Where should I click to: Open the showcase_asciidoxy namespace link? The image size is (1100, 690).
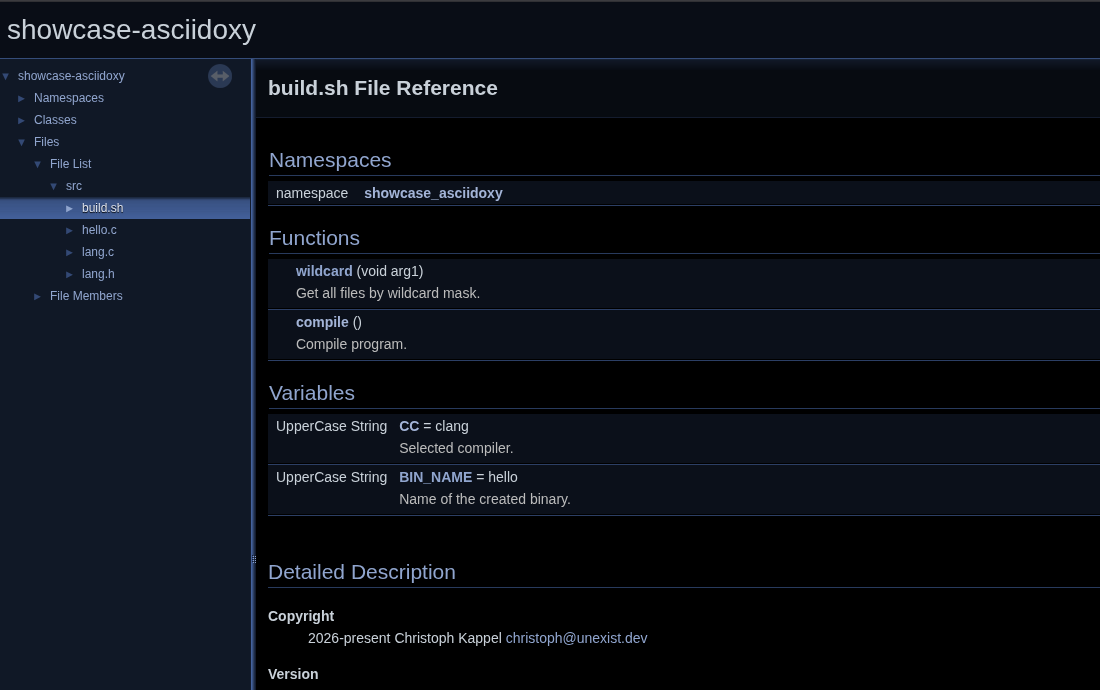pyautogui.click(x=433, y=193)
